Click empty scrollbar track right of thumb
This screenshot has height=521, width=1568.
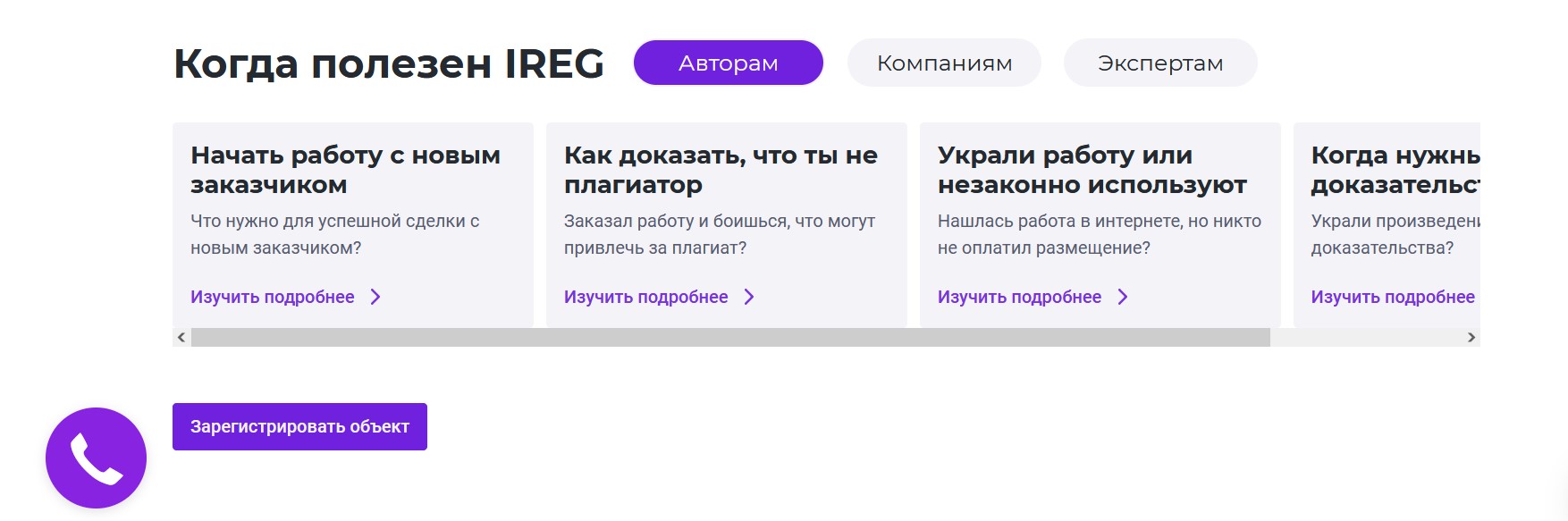pos(1366,337)
